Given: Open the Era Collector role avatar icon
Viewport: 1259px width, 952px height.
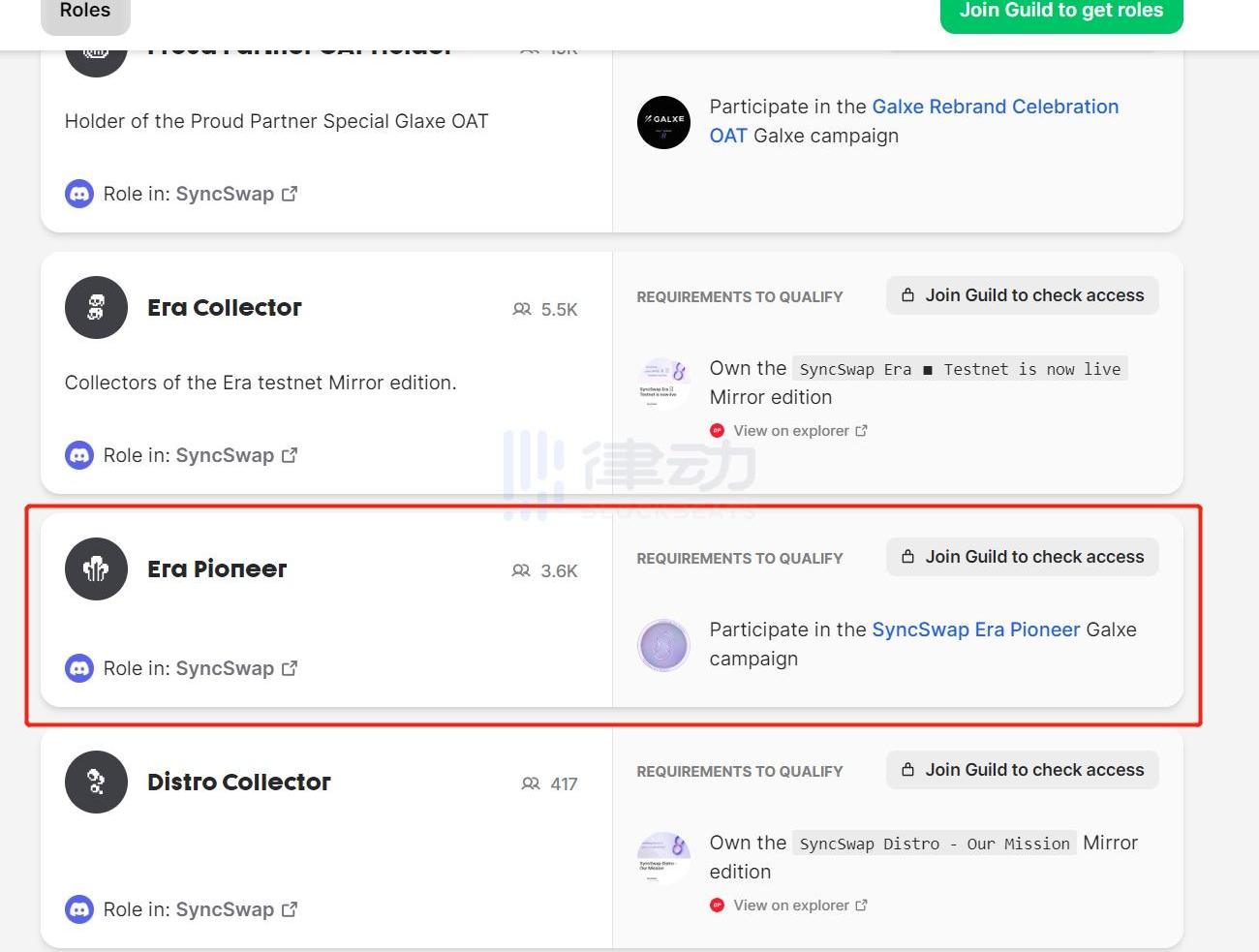Looking at the screenshot, I should pyautogui.click(x=96, y=307).
